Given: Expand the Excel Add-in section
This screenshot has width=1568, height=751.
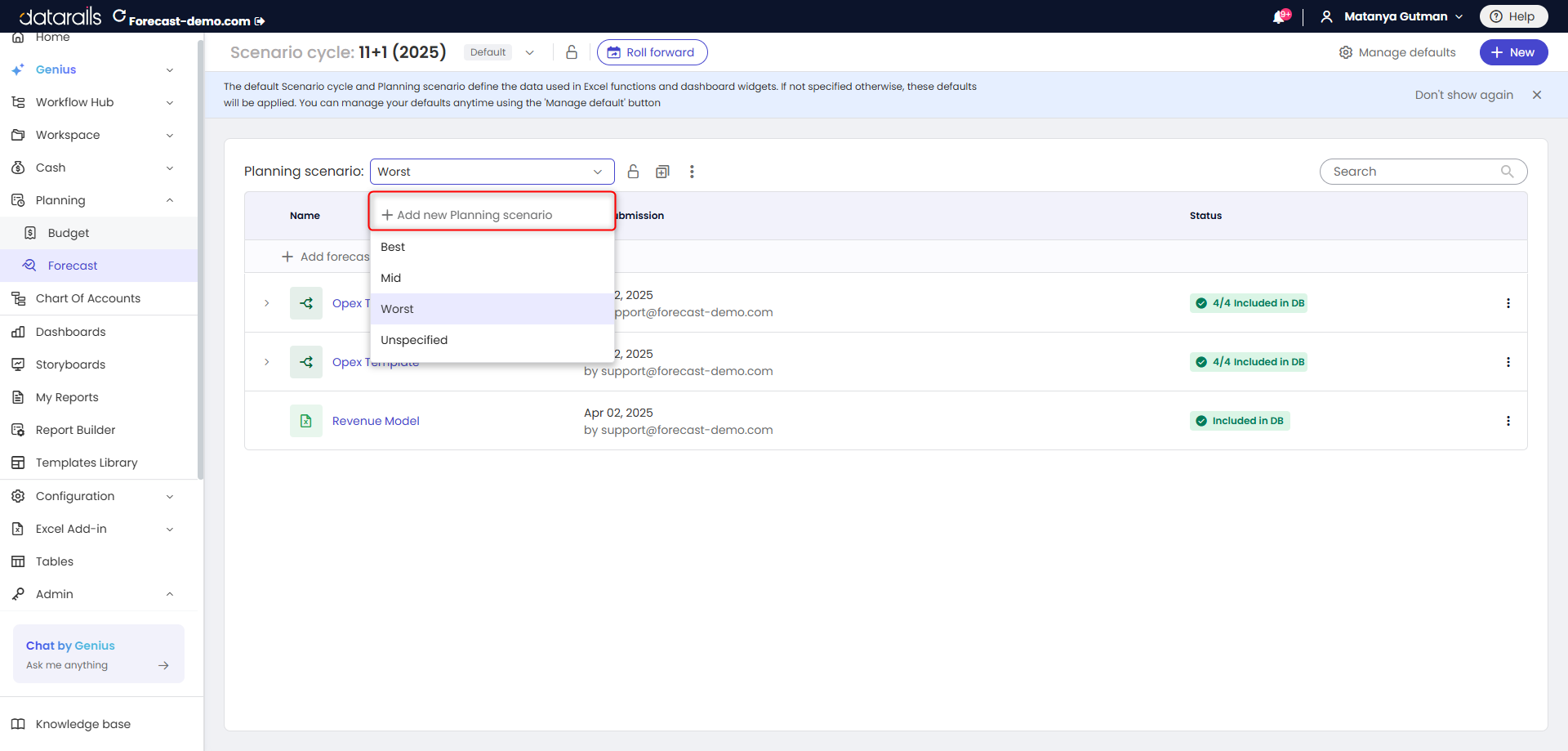Looking at the screenshot, I should click(170, 530).
